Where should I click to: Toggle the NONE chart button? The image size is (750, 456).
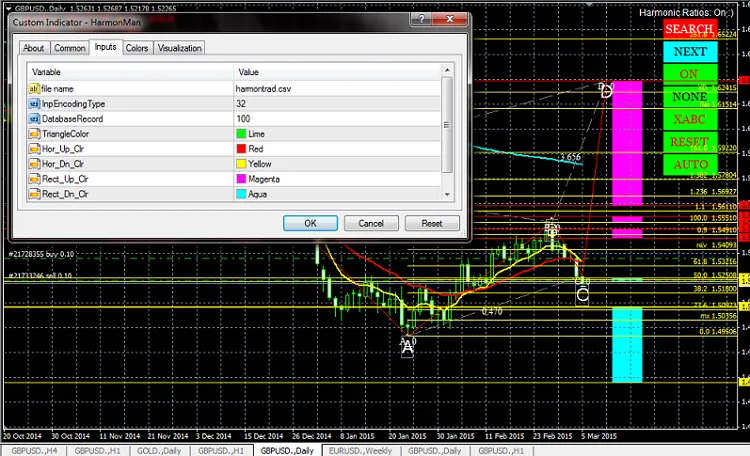[x=690, y=97]
